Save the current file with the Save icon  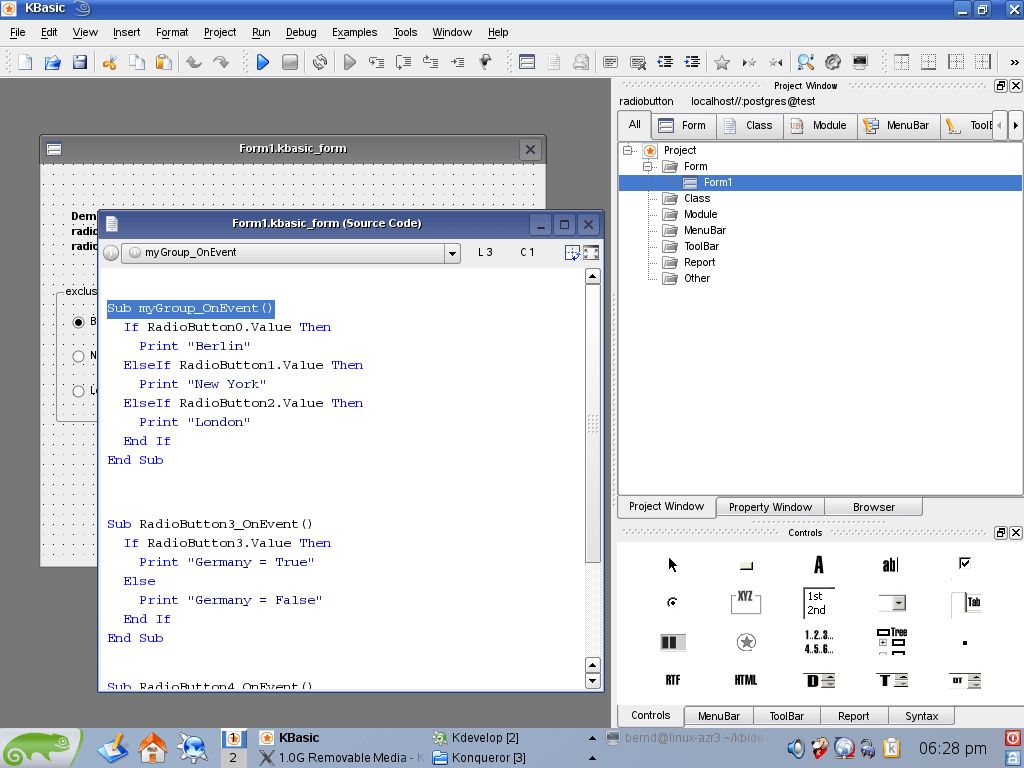(x=80, y=61)
